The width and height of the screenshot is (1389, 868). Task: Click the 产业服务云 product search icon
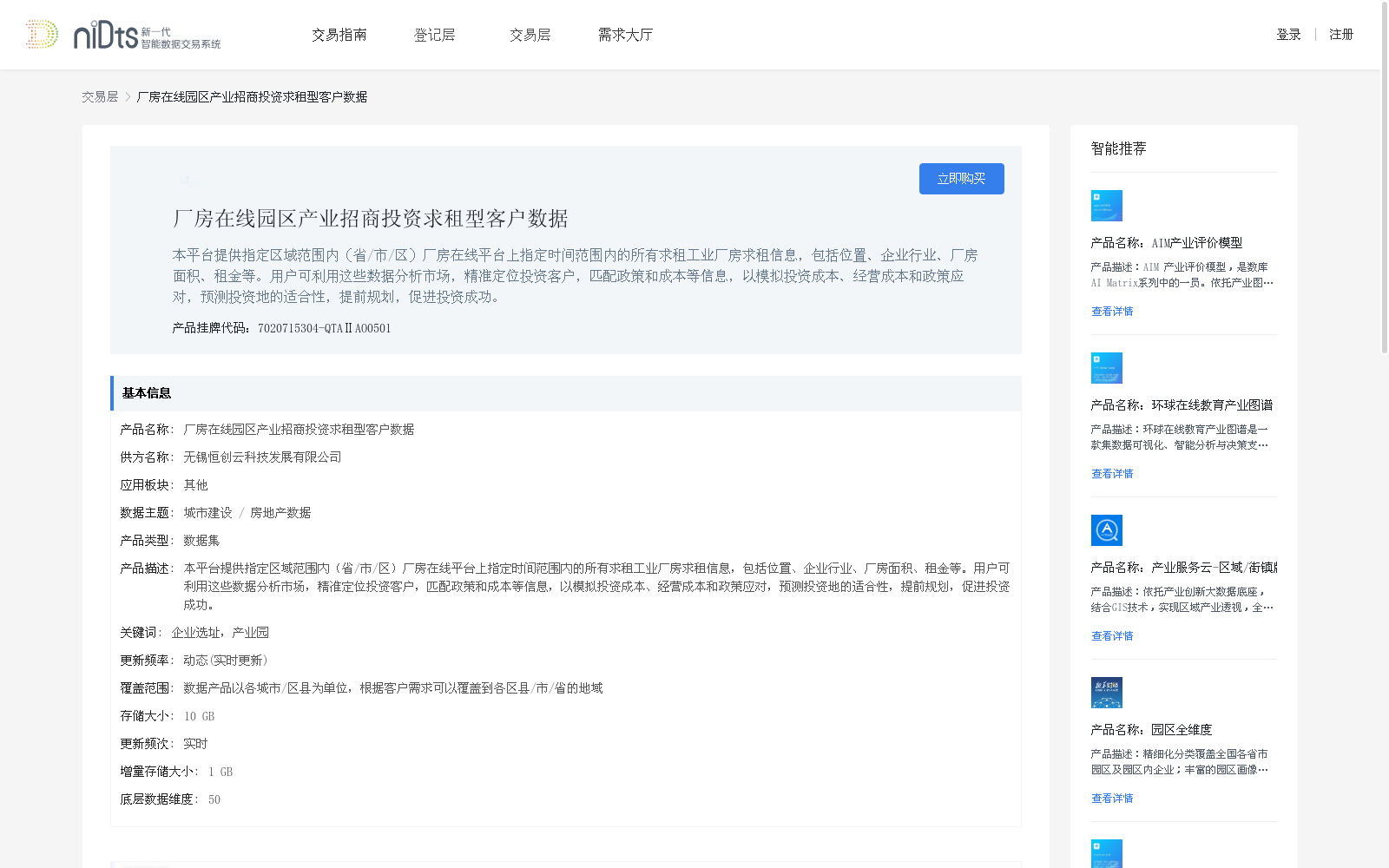1107,530
